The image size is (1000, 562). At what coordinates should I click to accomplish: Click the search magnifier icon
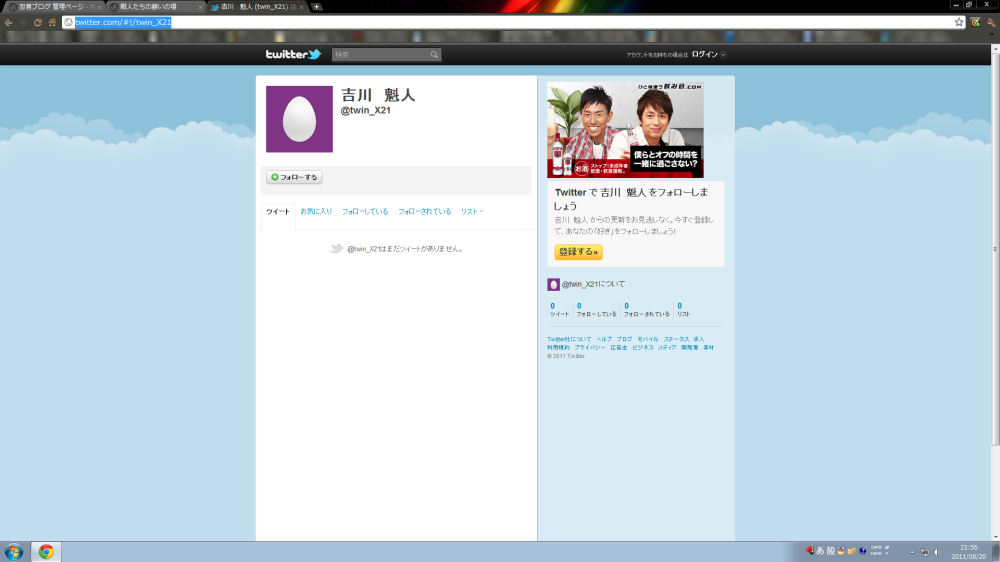434,55
